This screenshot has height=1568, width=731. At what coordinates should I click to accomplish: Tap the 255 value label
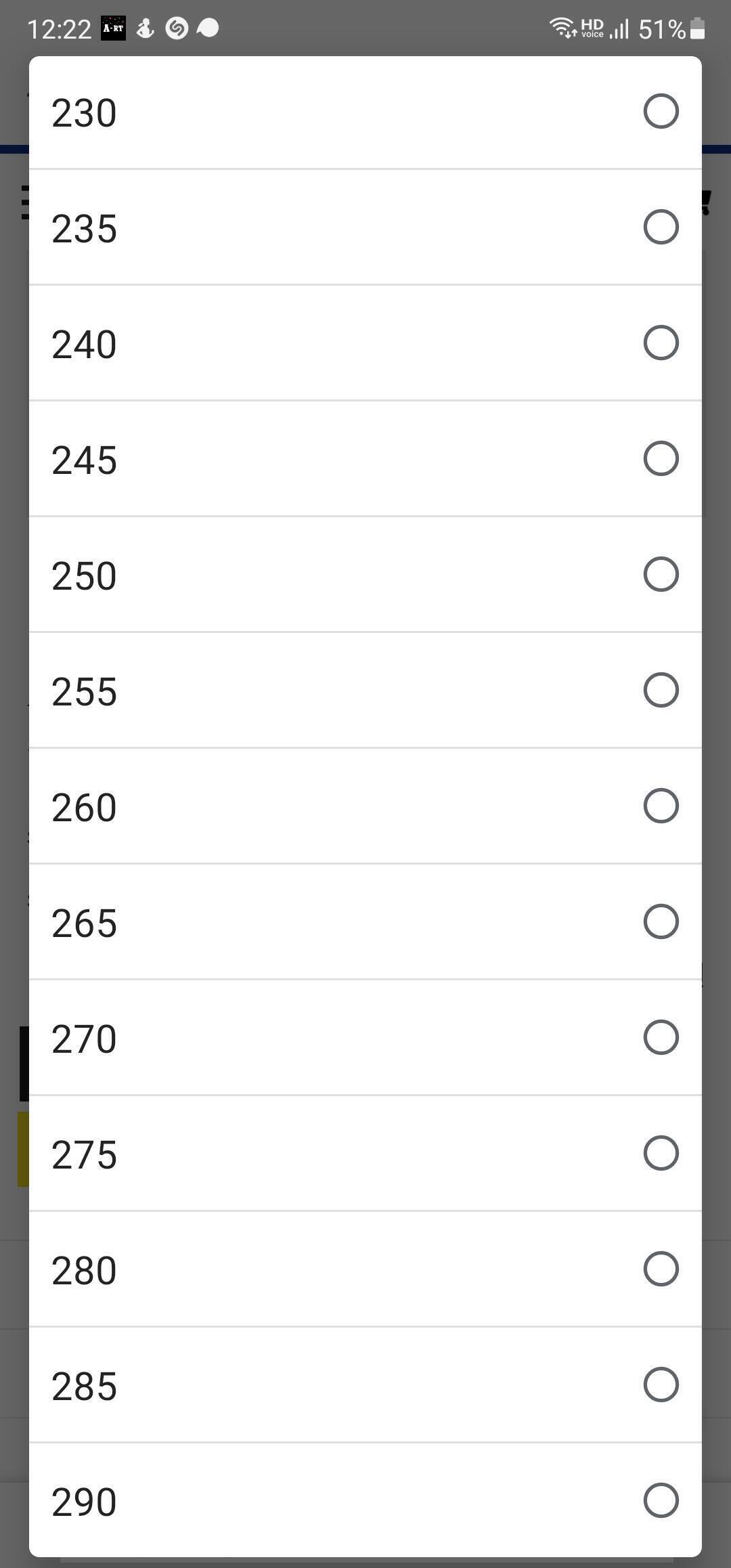coord(85,692)
